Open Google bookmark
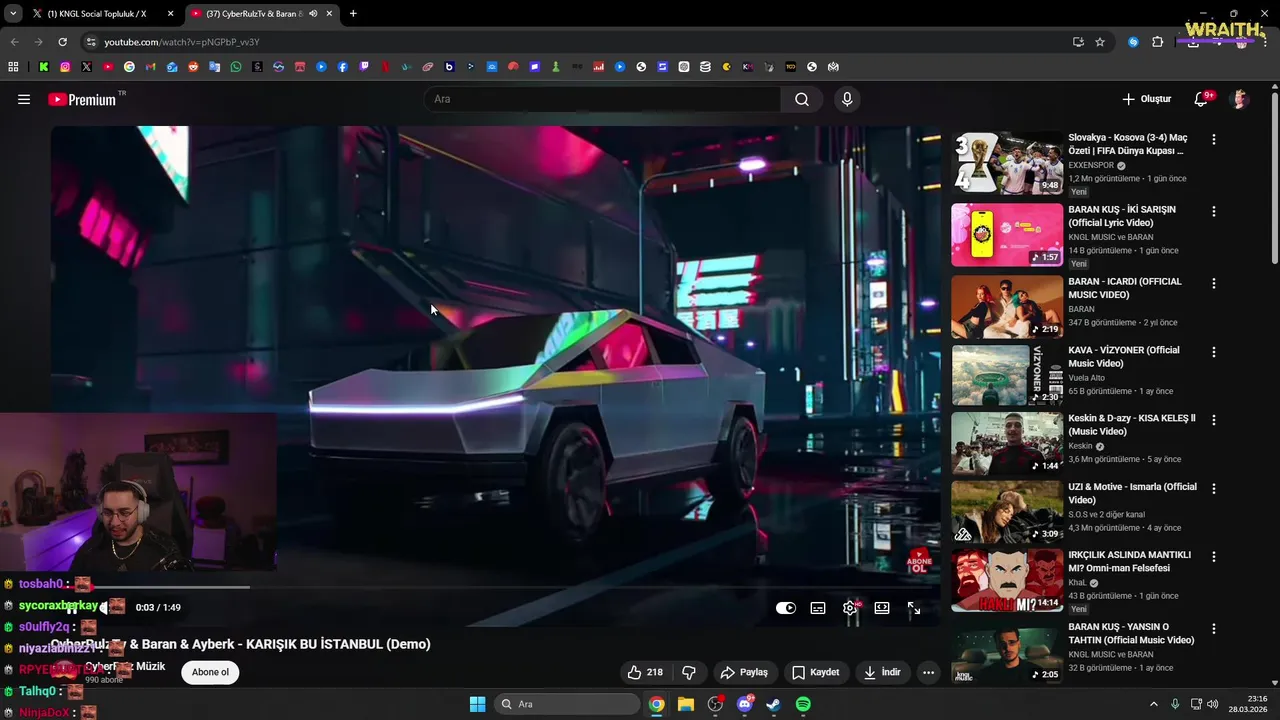The height and width of the screenshot is (720, 1280). pos(129,67)
